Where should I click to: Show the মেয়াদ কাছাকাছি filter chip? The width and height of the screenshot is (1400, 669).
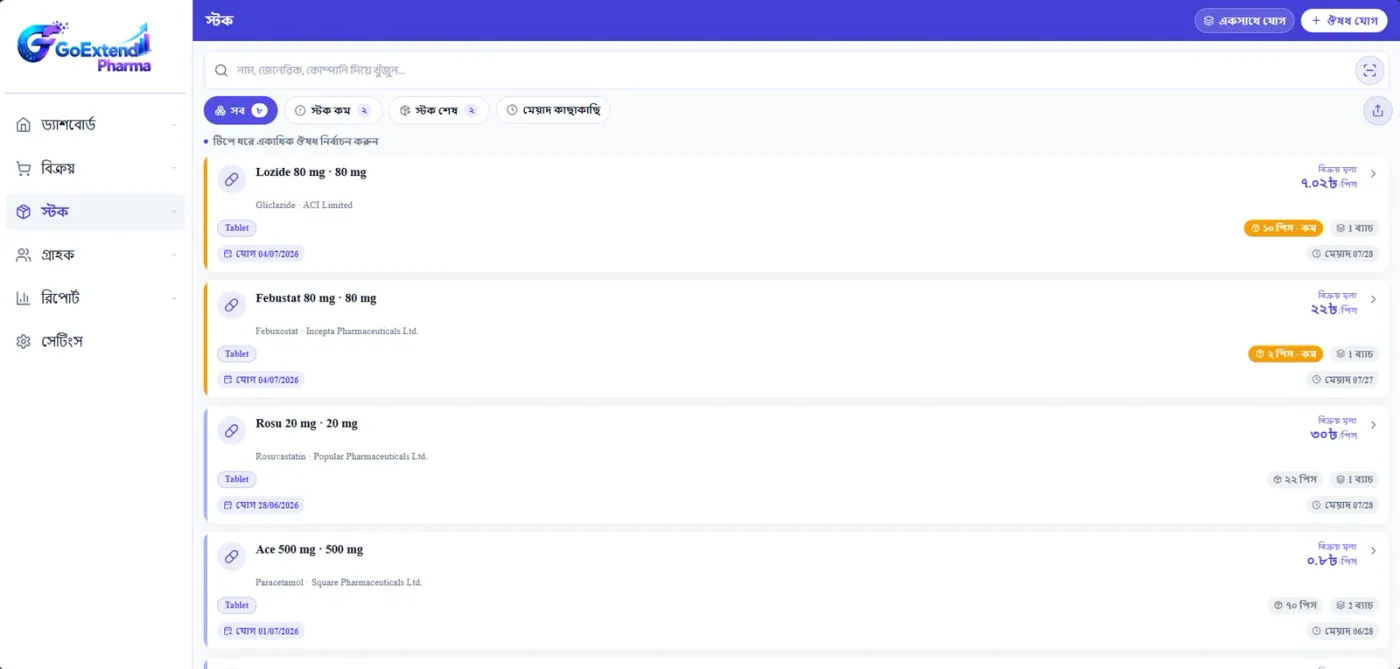click(553, 110)
